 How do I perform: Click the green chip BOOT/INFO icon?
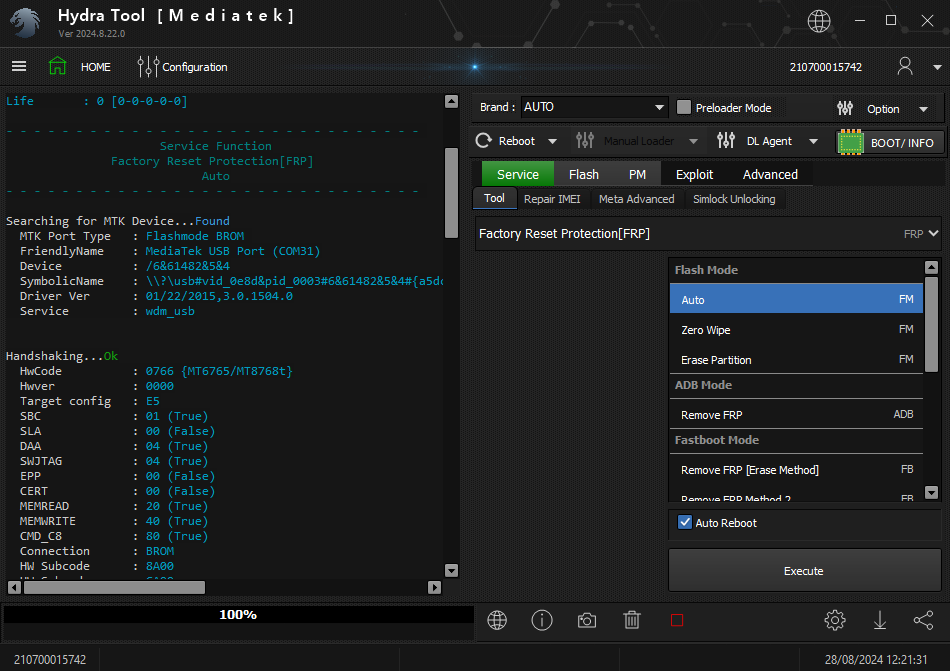(850, 142)
